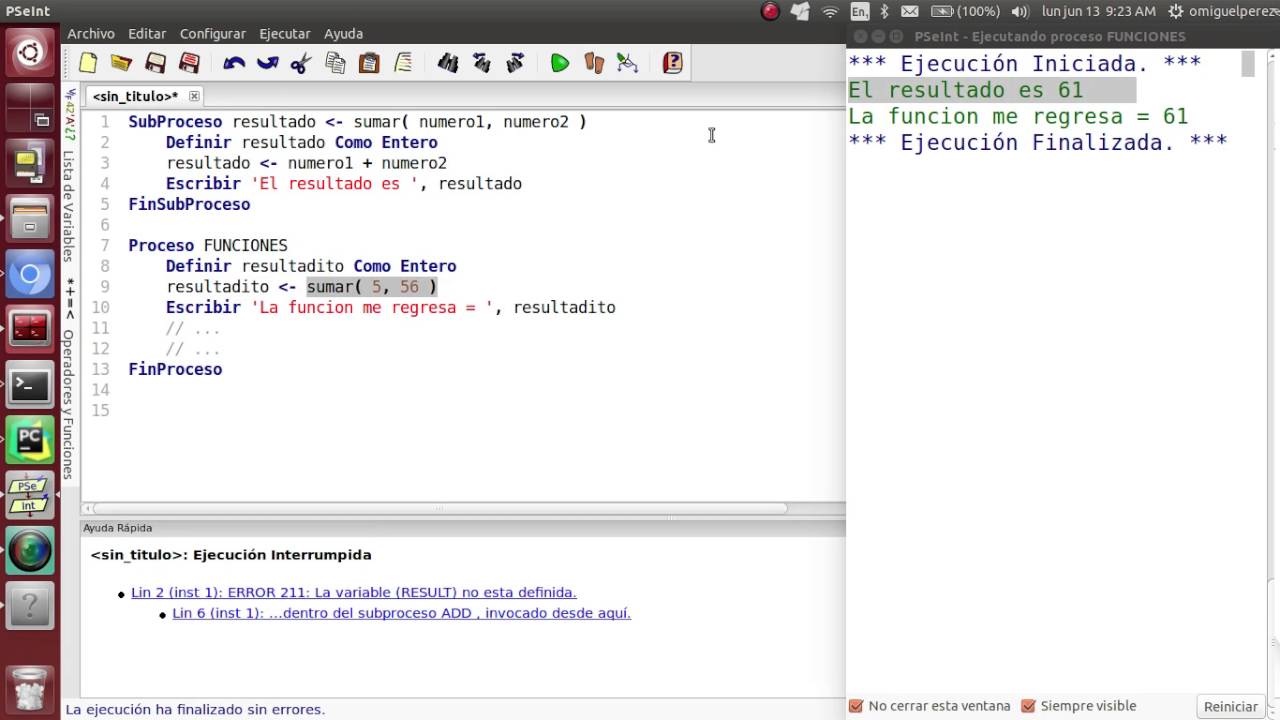Open the Ejecutar menu
Image resolution: width=1280 pixels, height=720 pixels.
pos(285,34)
